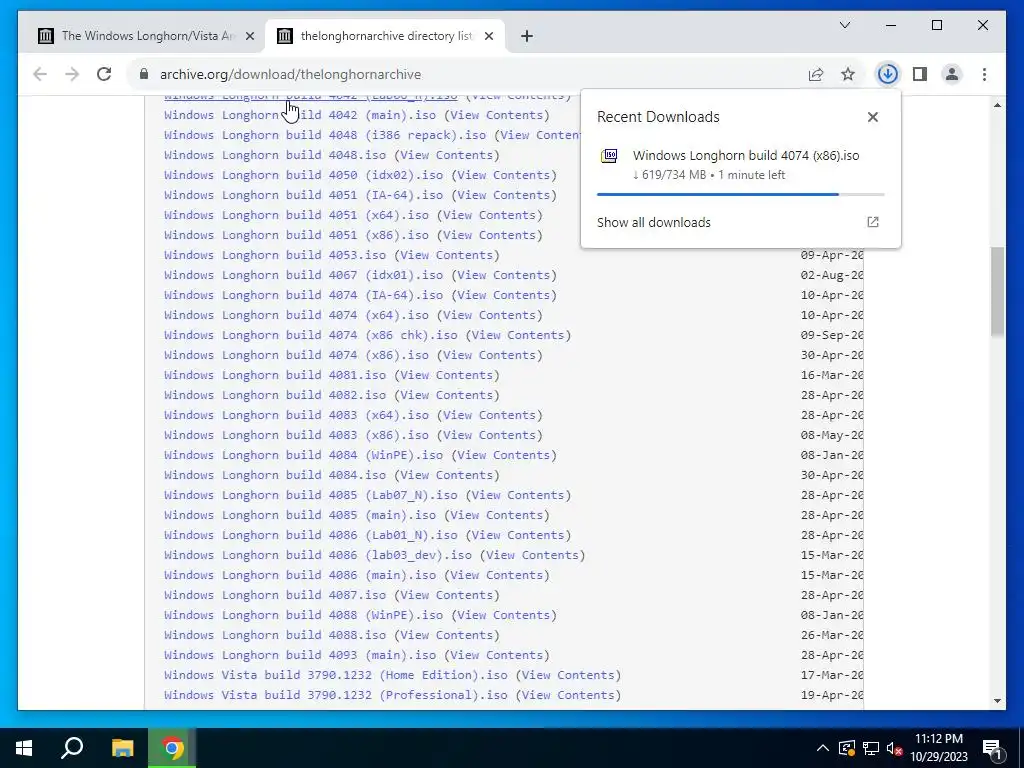View Contents of build 4051 (x64).iso

pyautogui.click(x=489, y=215)
